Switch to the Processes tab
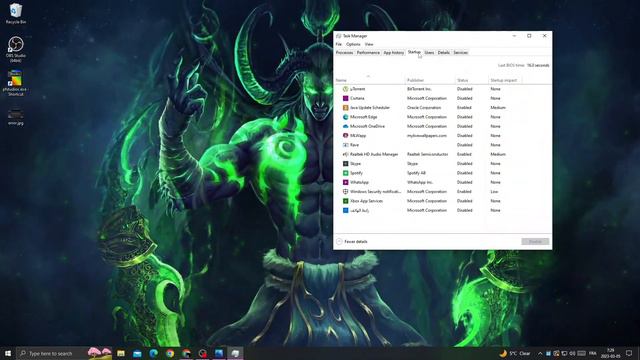 [344, 53]
